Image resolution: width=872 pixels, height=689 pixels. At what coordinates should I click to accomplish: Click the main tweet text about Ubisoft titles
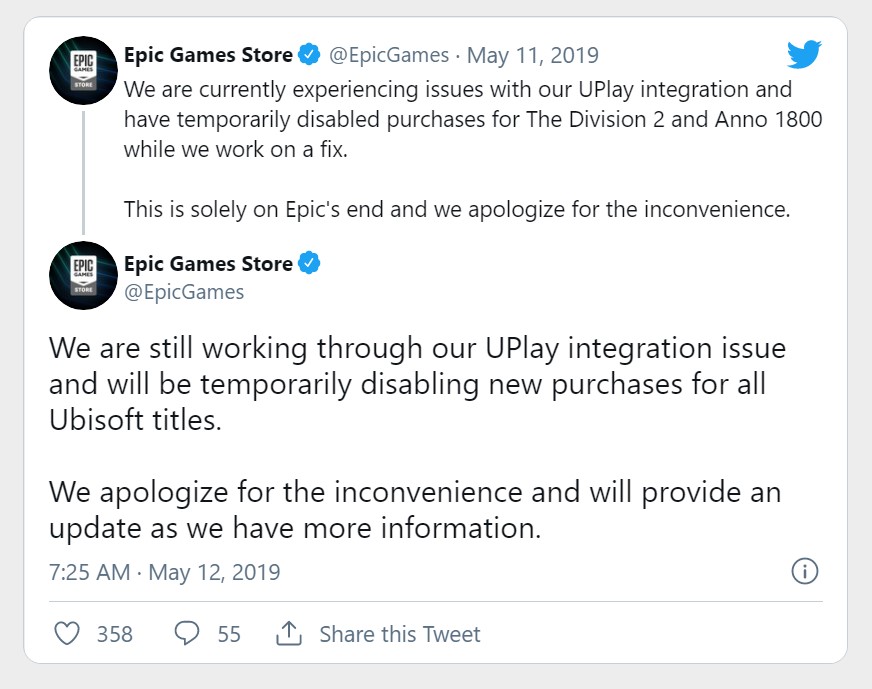click(417, 384)
